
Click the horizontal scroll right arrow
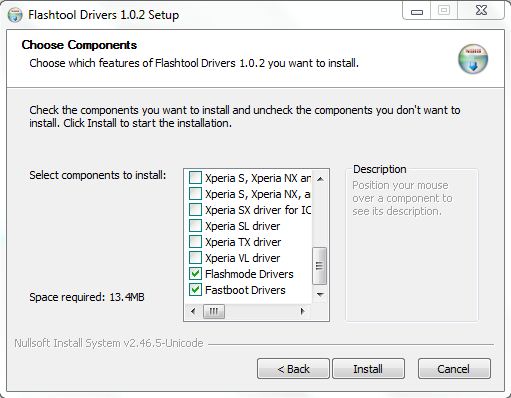pos(302,312)
